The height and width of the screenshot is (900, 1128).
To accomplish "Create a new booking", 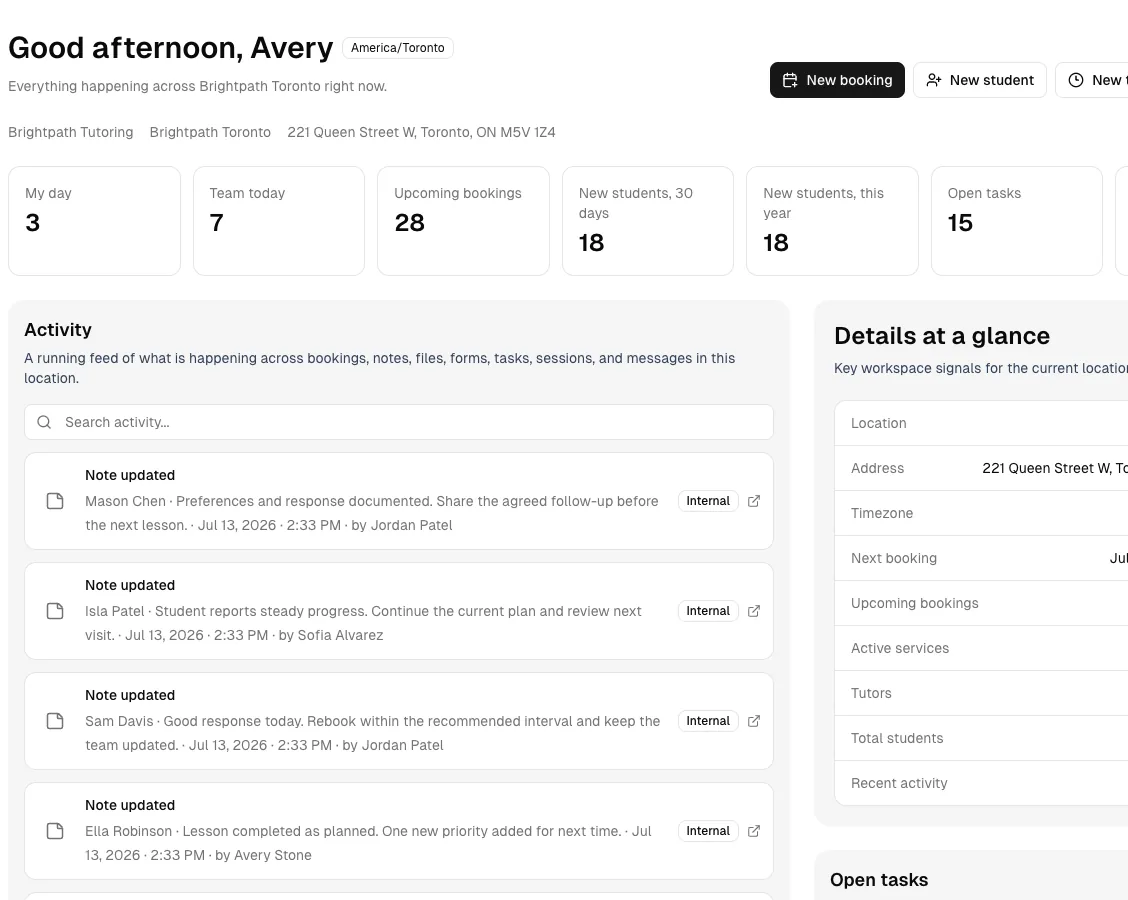I will coord(837,80).
